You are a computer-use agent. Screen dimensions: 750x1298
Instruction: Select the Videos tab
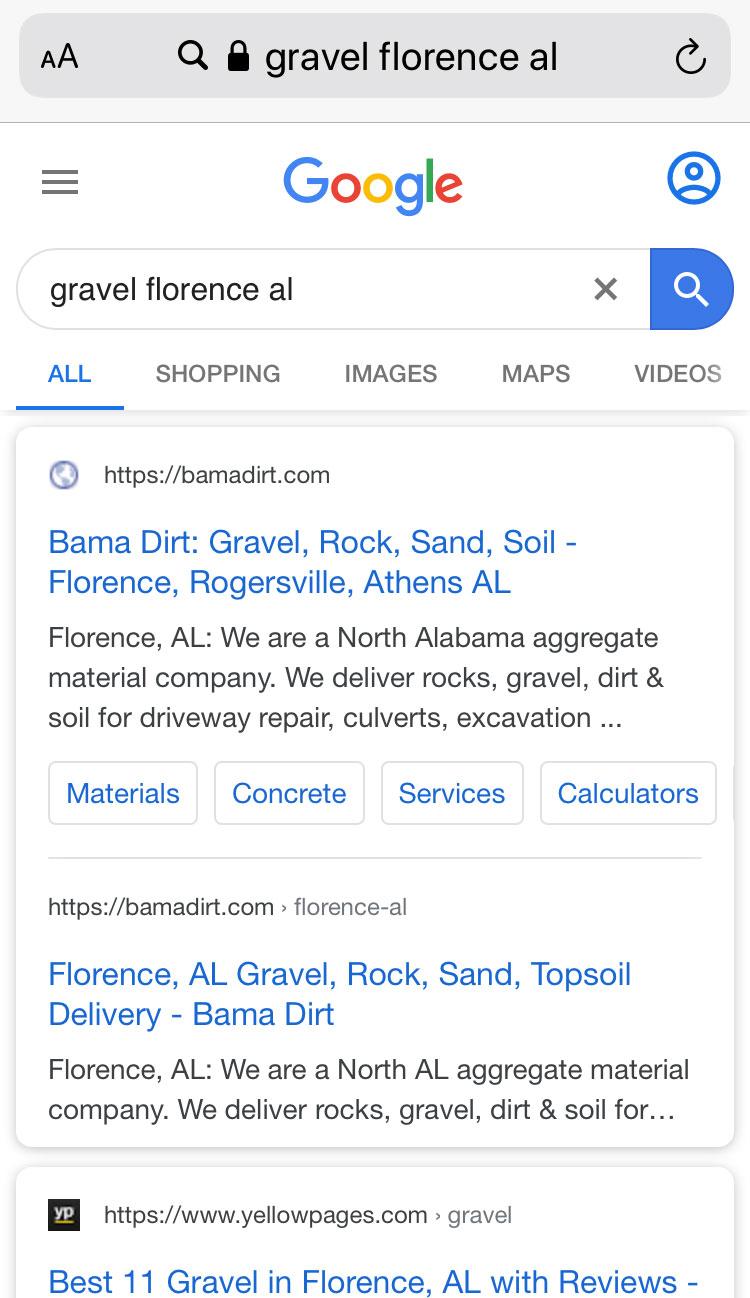point(677,374)
